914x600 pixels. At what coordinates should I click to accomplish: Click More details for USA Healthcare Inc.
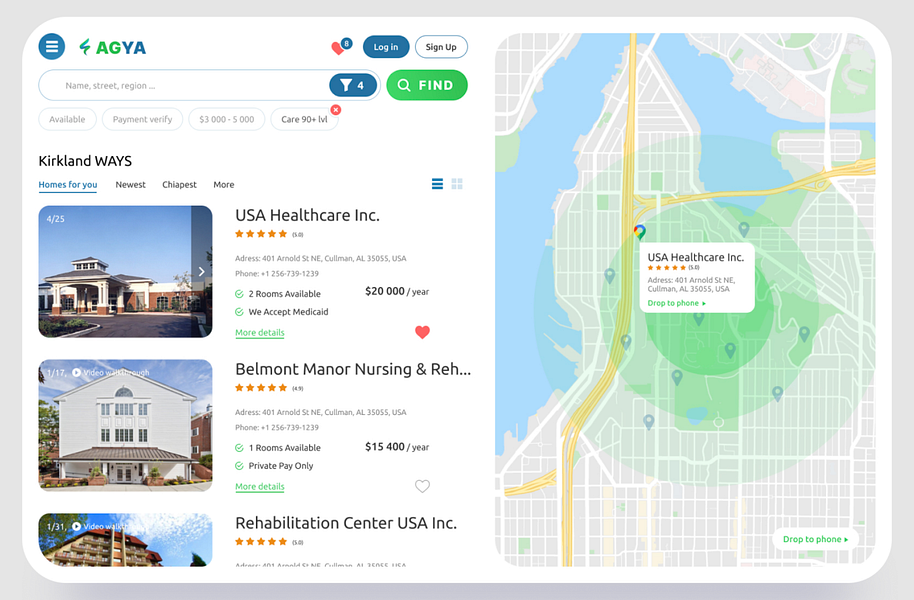260,332
